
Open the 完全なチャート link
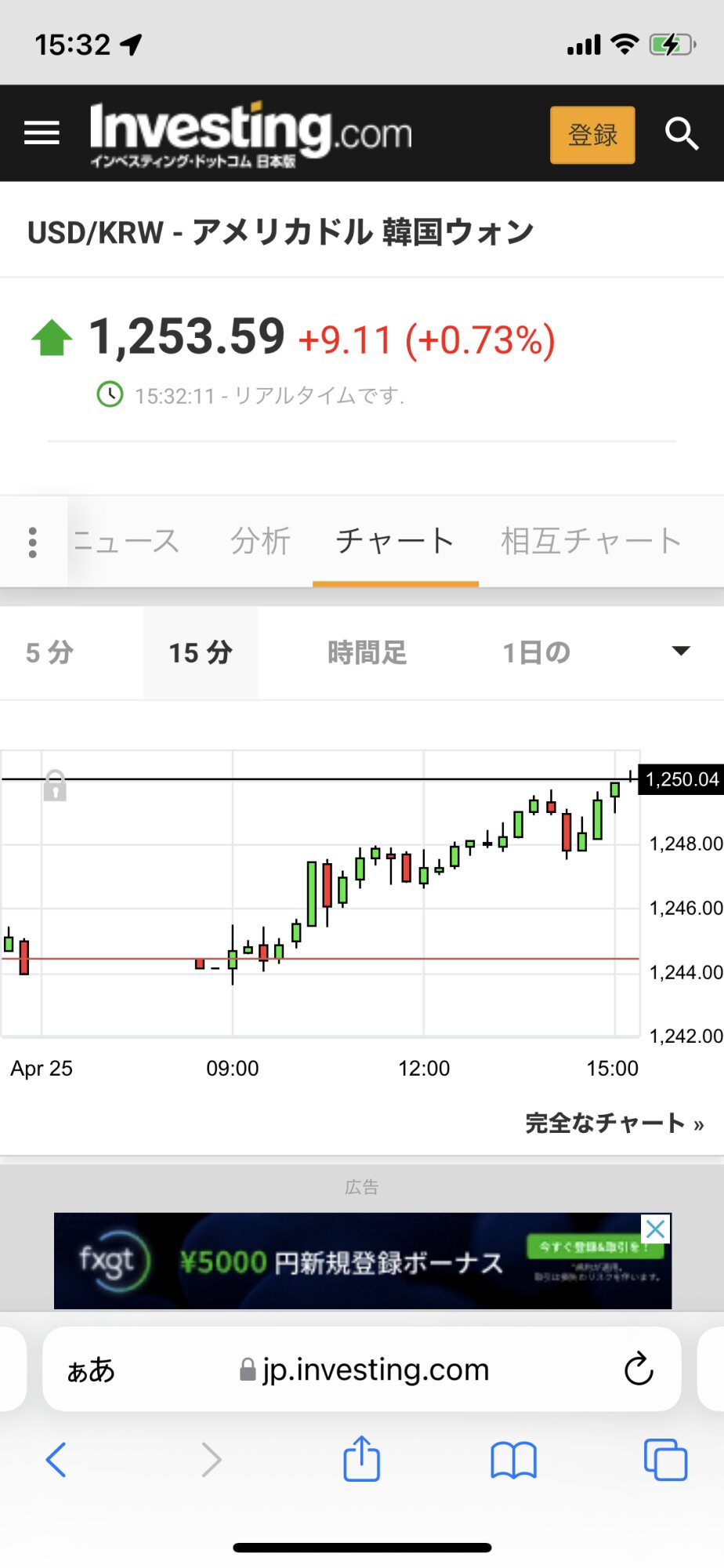tap(614, 1123)
